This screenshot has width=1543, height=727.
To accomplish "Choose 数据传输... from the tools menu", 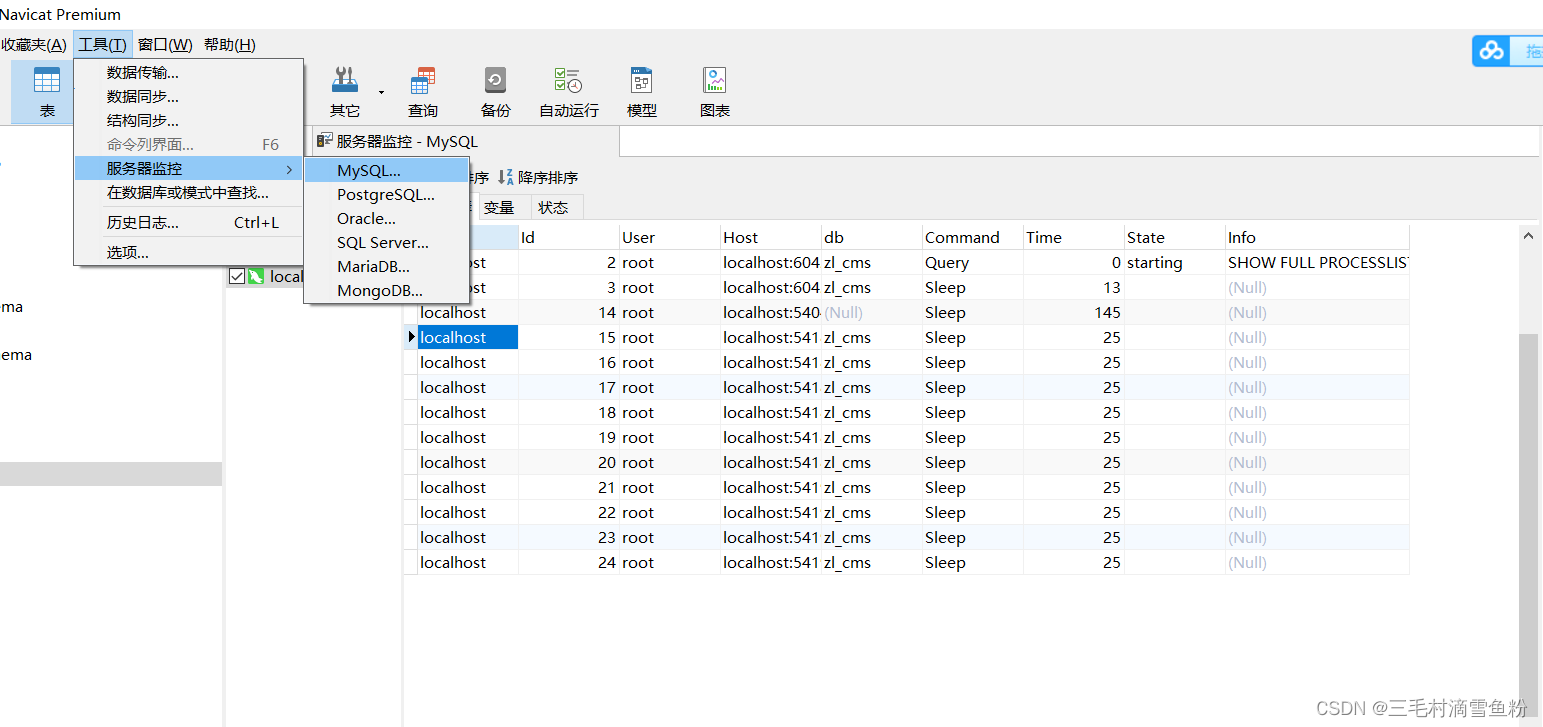I will tap(189, 72).
